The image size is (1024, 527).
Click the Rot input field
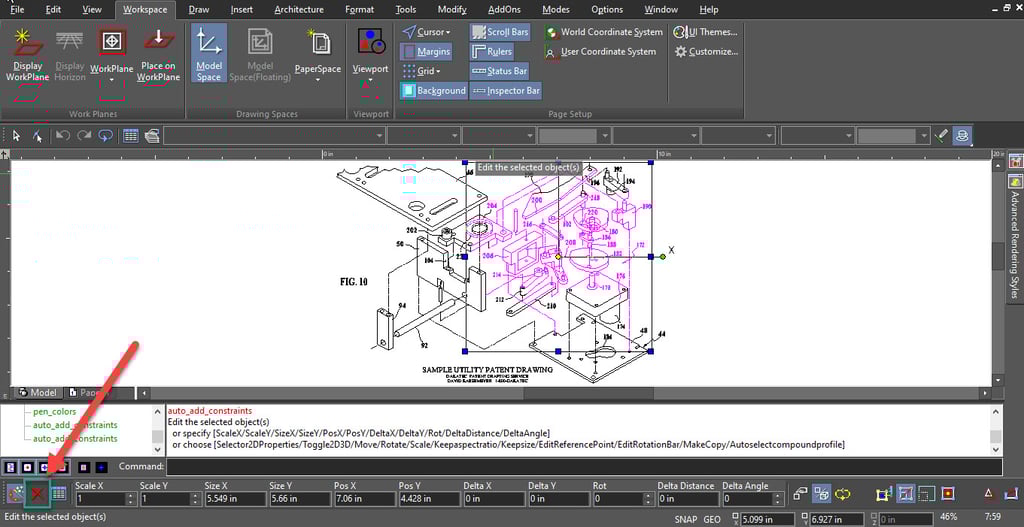(620, 498)
